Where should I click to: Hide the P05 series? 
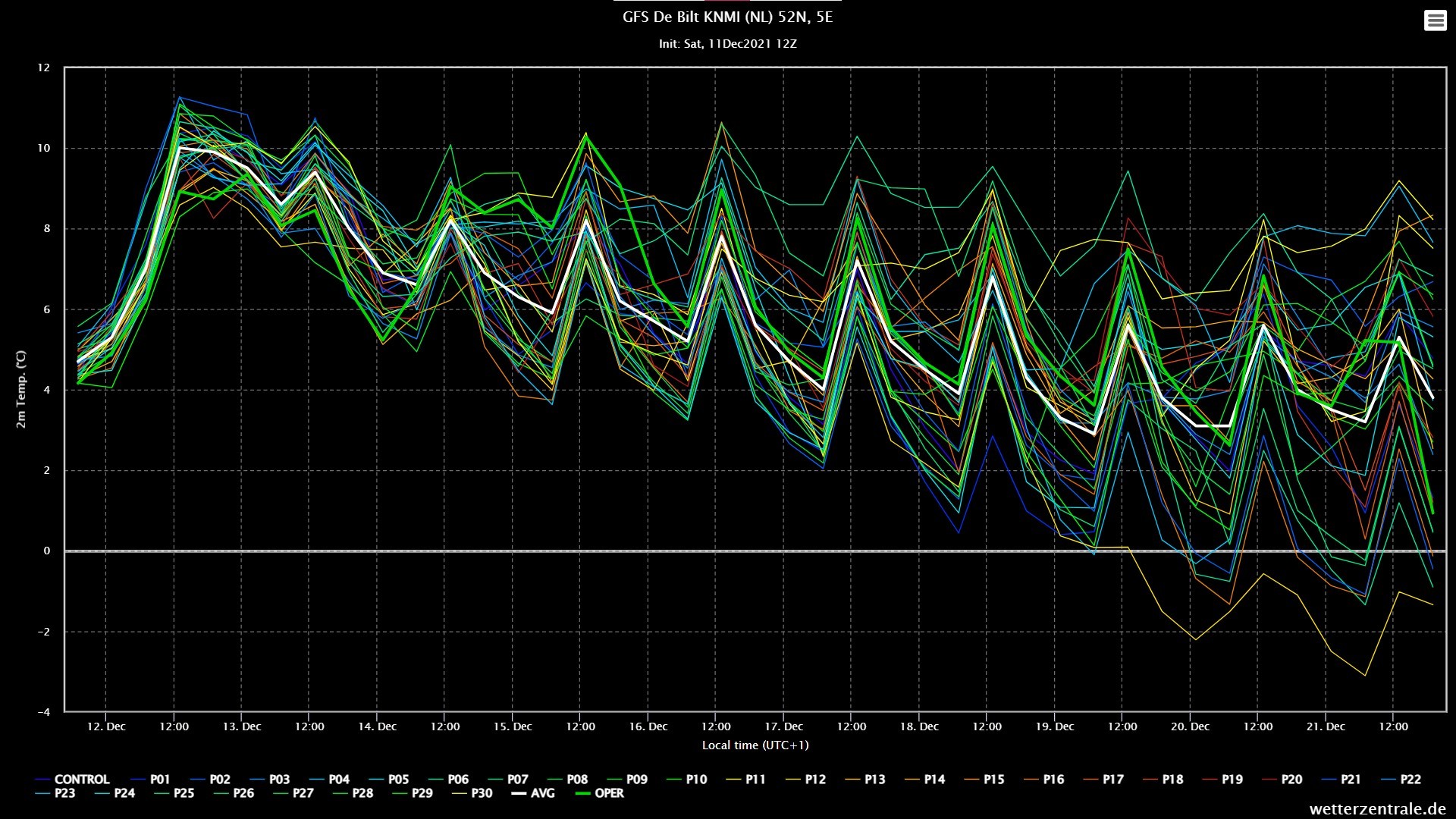[388, 780]
